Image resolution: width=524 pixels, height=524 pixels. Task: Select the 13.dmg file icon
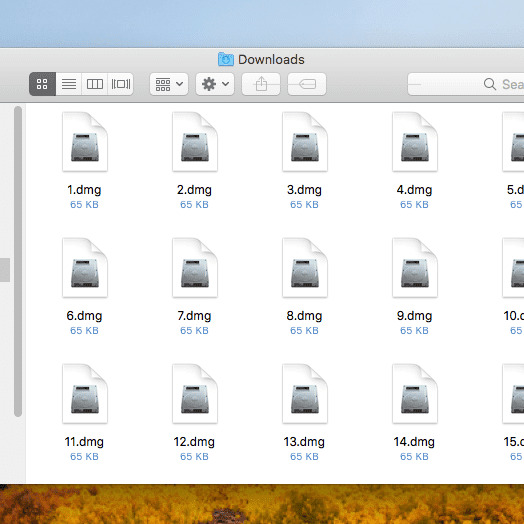[x=305, y=394]
